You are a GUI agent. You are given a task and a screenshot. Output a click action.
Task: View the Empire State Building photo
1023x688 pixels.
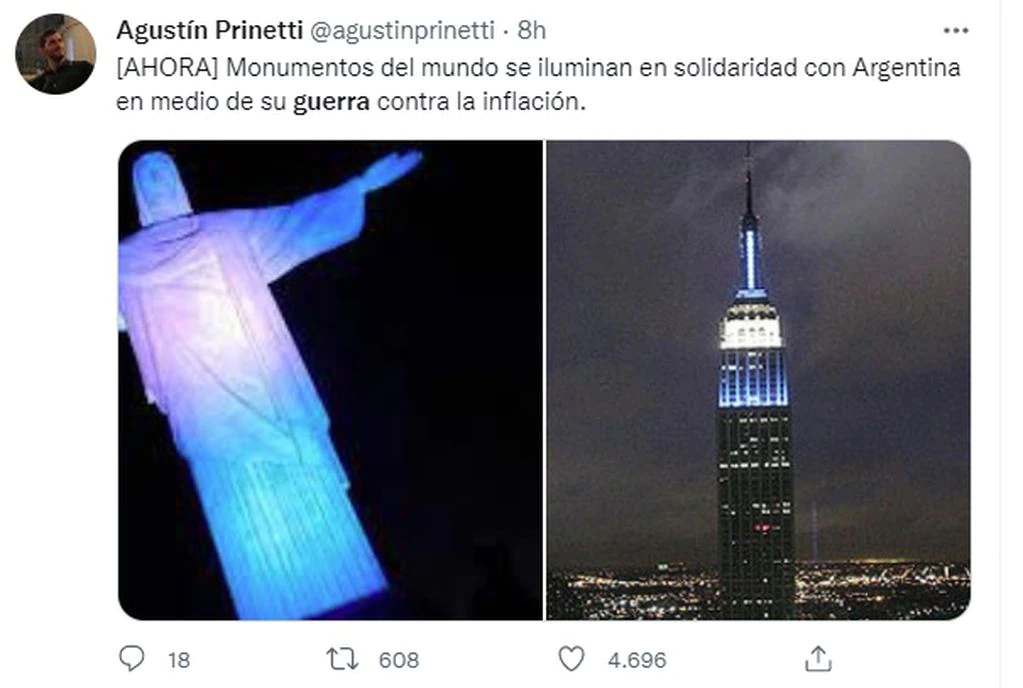(758, 380)
